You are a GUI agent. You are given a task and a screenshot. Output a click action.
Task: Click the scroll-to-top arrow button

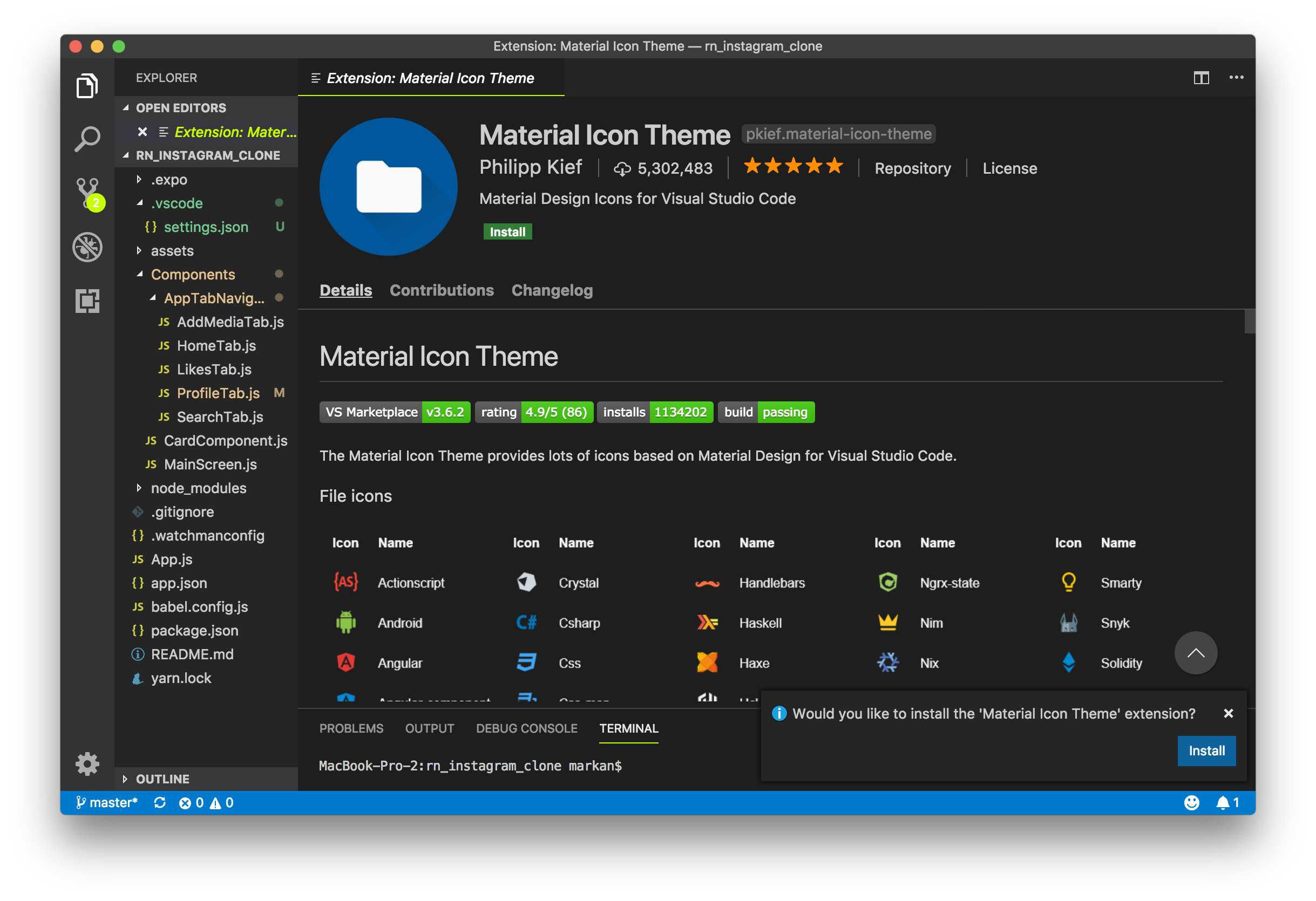[x=1196, y=653]
